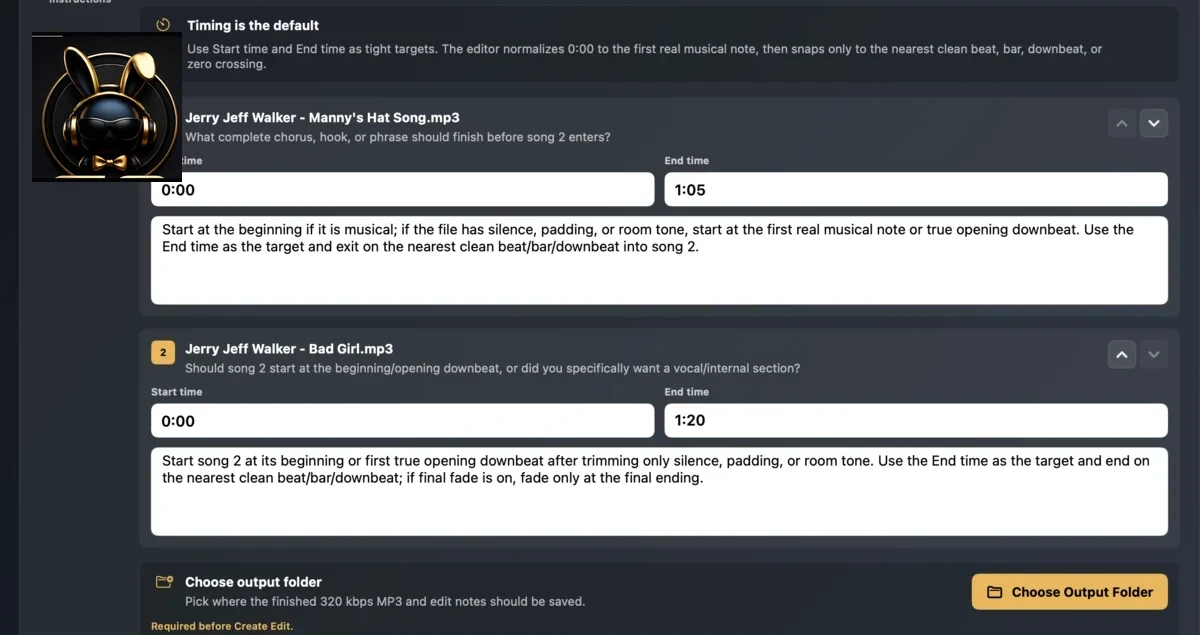The image size is (1200, 635).
Task: Focus the Start time field of Manny's Hat Song
Action: (402, 190)
